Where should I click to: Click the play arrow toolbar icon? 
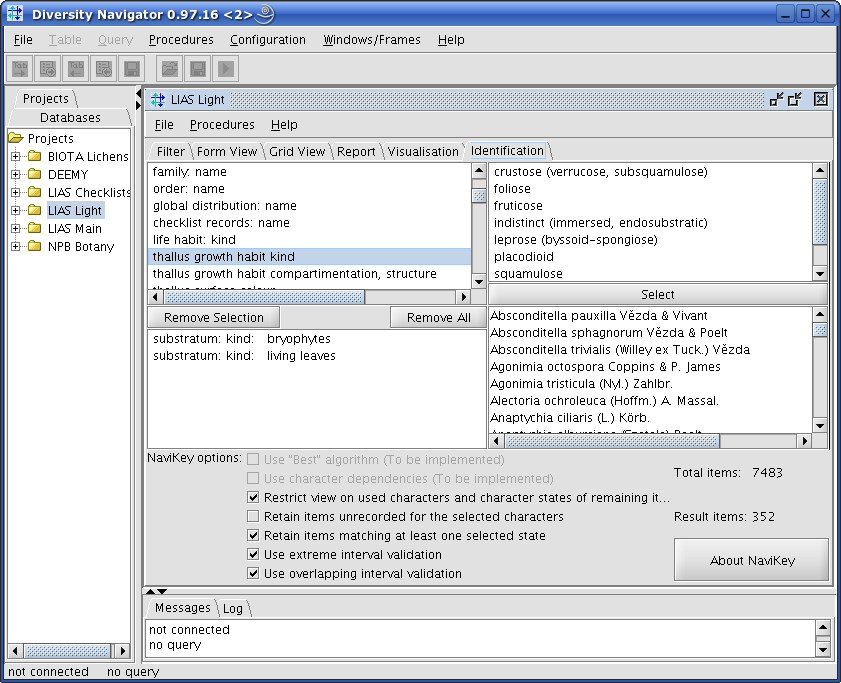[x=226, y=69]
